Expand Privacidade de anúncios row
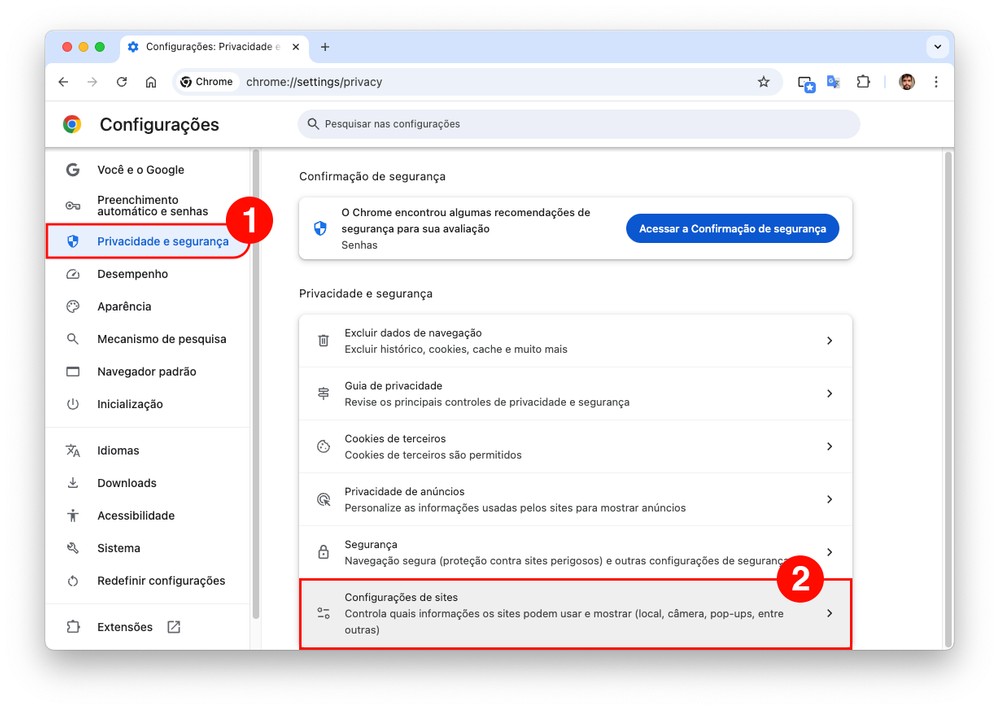Screen dimensions: 1000x710 click(x=575, y=500)
